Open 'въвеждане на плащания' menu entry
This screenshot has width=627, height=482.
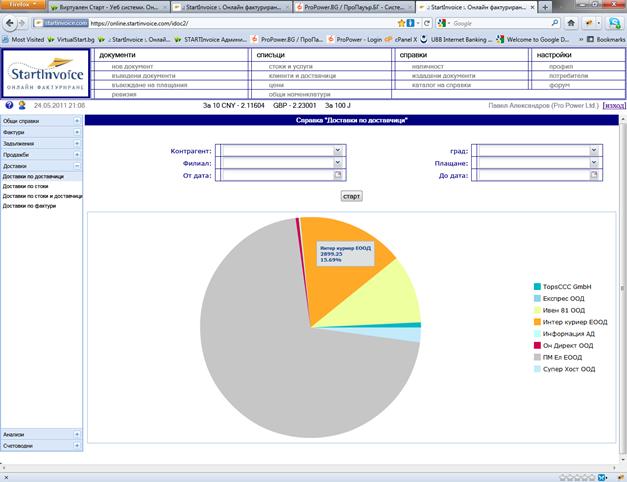(150, 85)
